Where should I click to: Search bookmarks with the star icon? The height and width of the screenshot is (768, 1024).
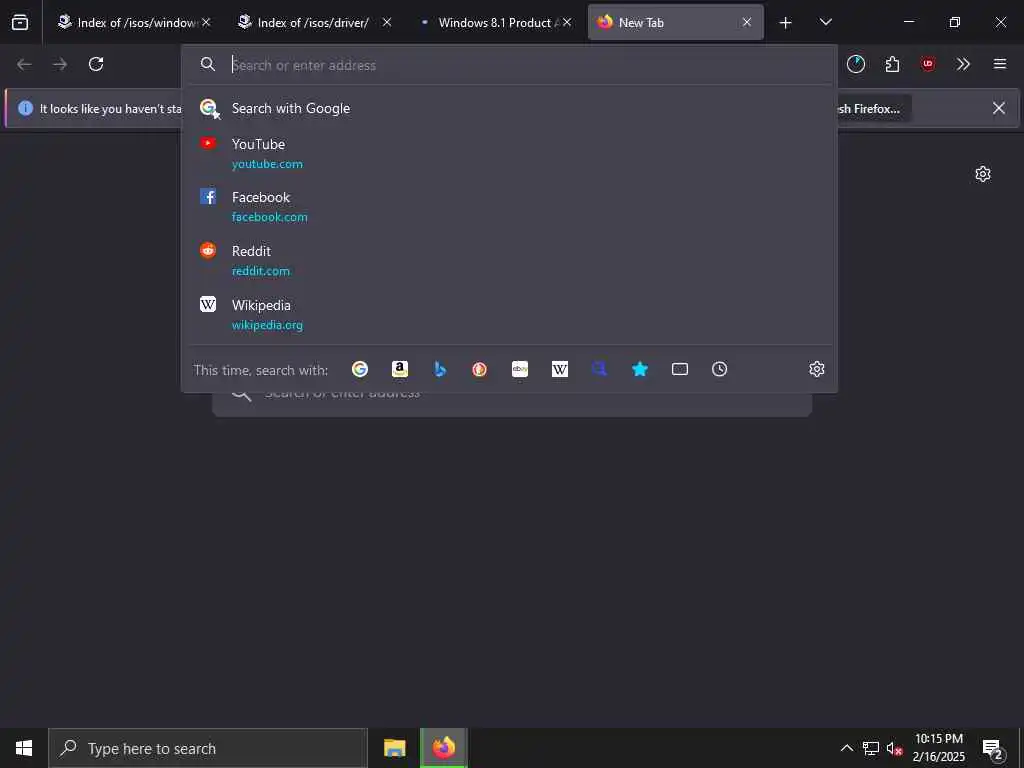[640, 369]
